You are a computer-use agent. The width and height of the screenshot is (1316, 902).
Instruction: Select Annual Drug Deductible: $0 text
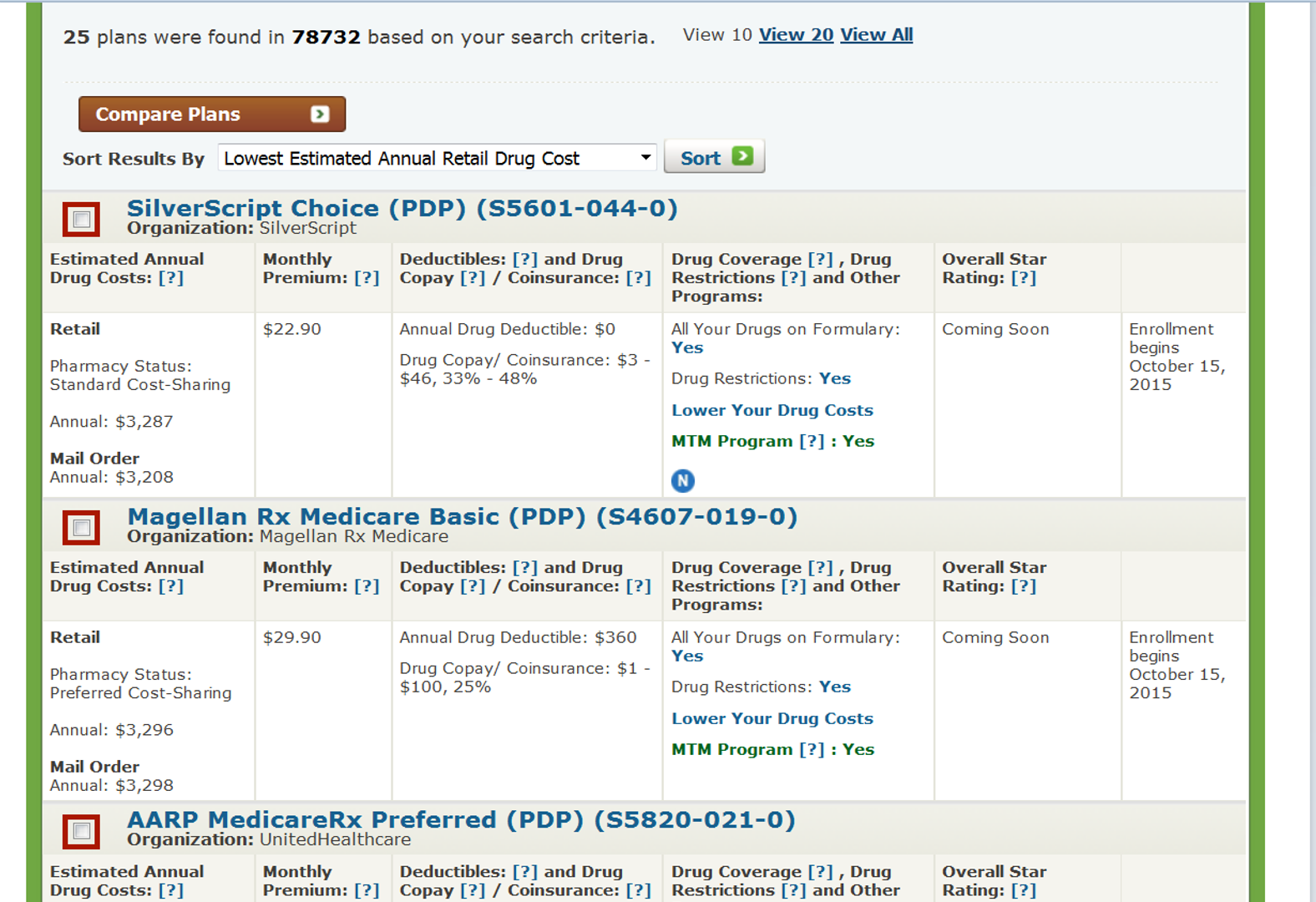click(x=508, y=329)
